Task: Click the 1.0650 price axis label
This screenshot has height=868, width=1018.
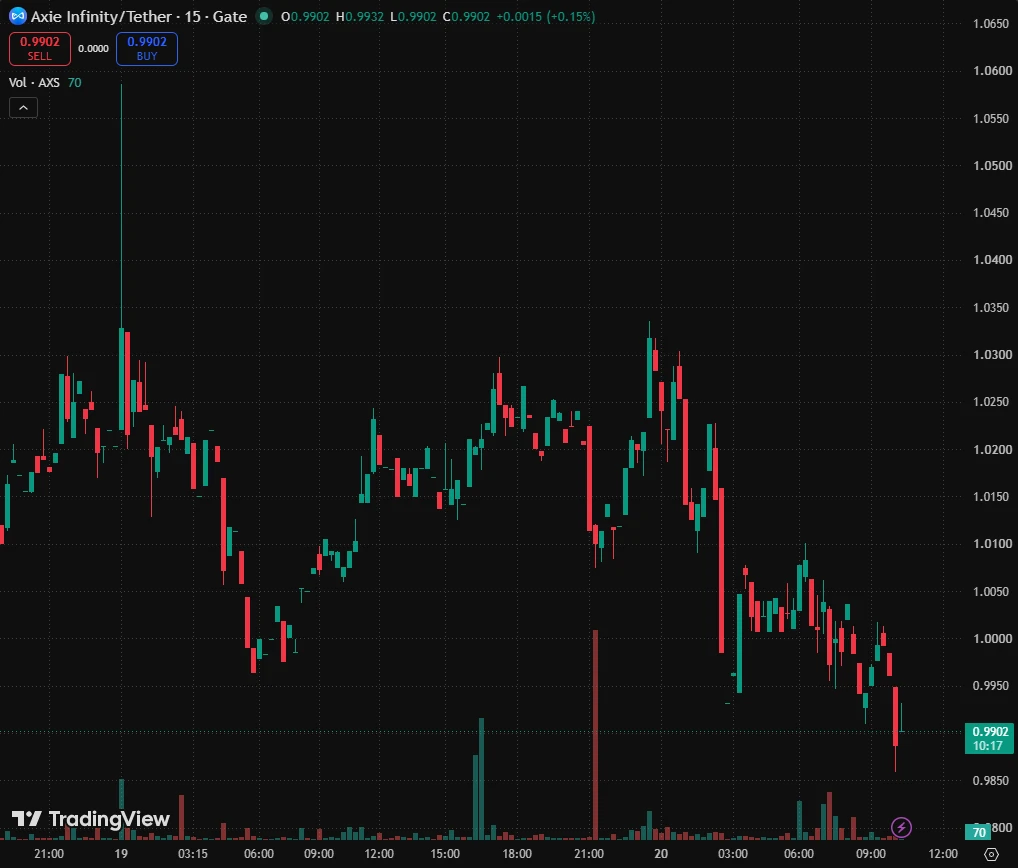Action: (x=991, y=24)
